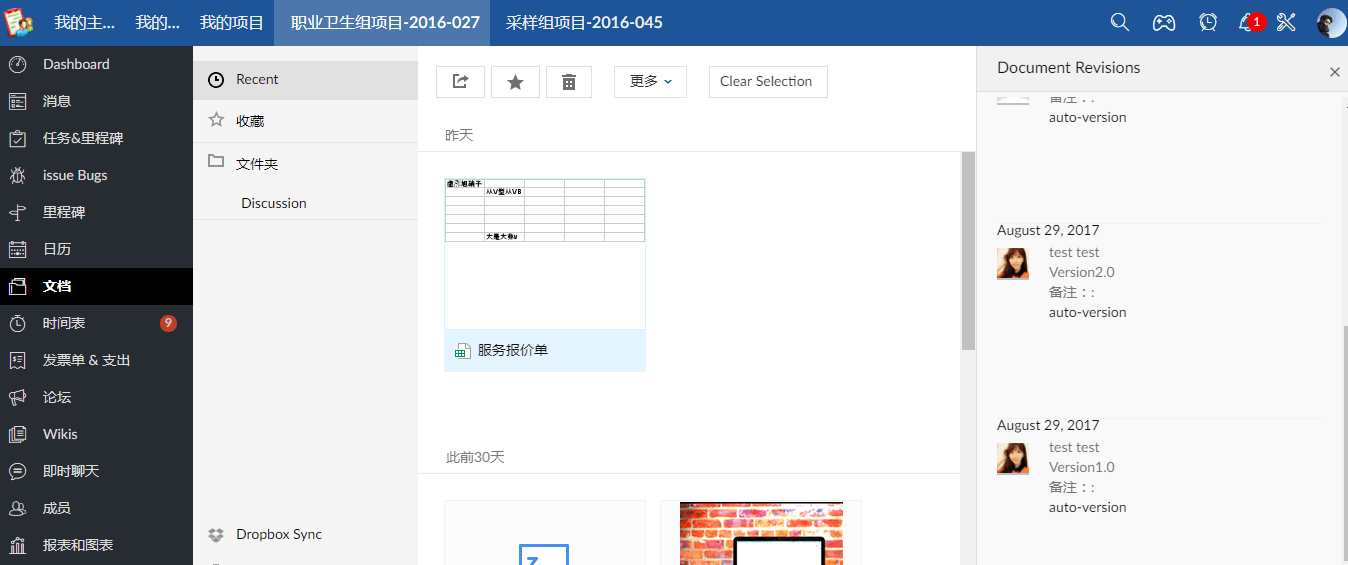Click the share/export toolbar icon
Image resolution: width=1348 pixels, height=565 pixels.
coord(460,82)
